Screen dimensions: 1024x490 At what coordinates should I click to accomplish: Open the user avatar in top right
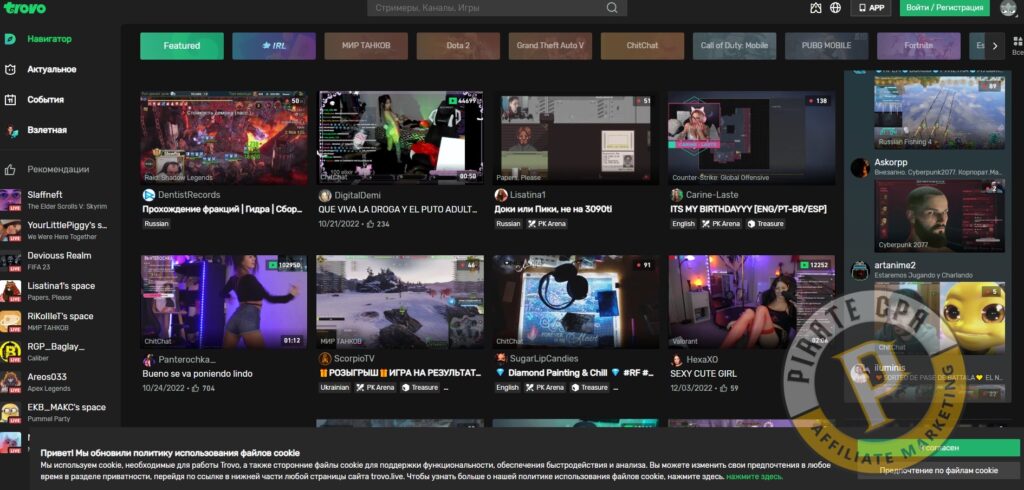point(1008,8)
